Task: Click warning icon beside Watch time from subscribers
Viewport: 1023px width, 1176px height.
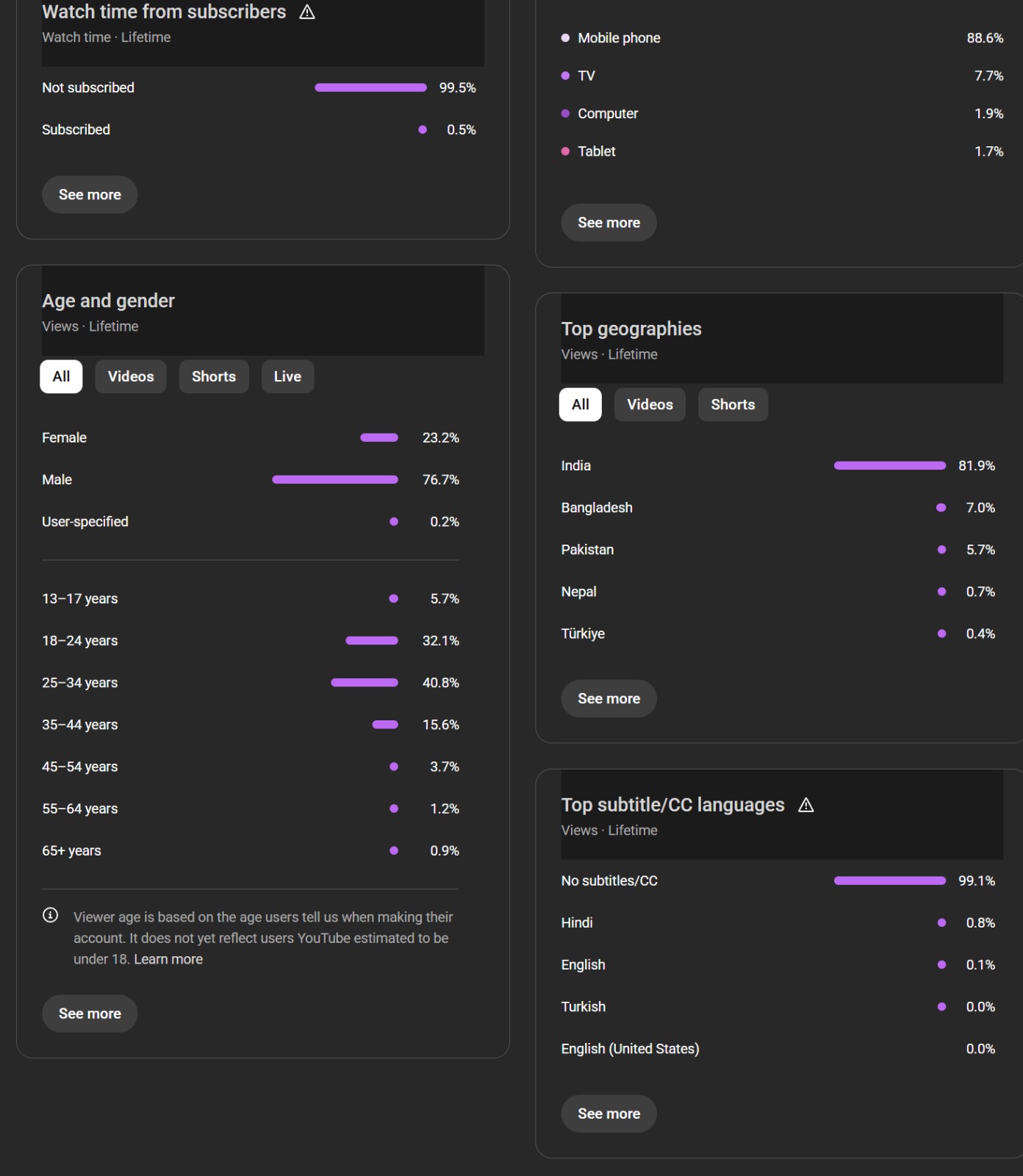Action: tap(307, 12)
